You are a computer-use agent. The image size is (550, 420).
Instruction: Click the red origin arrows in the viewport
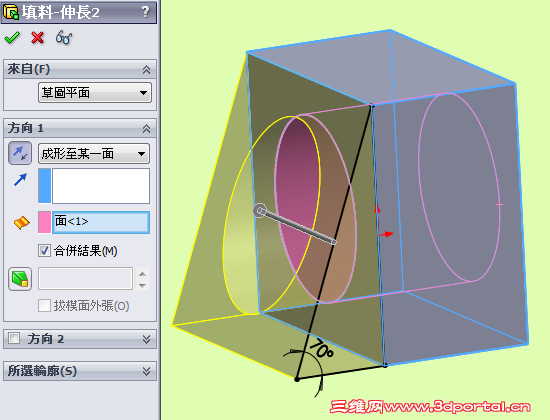(x=383, y=222)
